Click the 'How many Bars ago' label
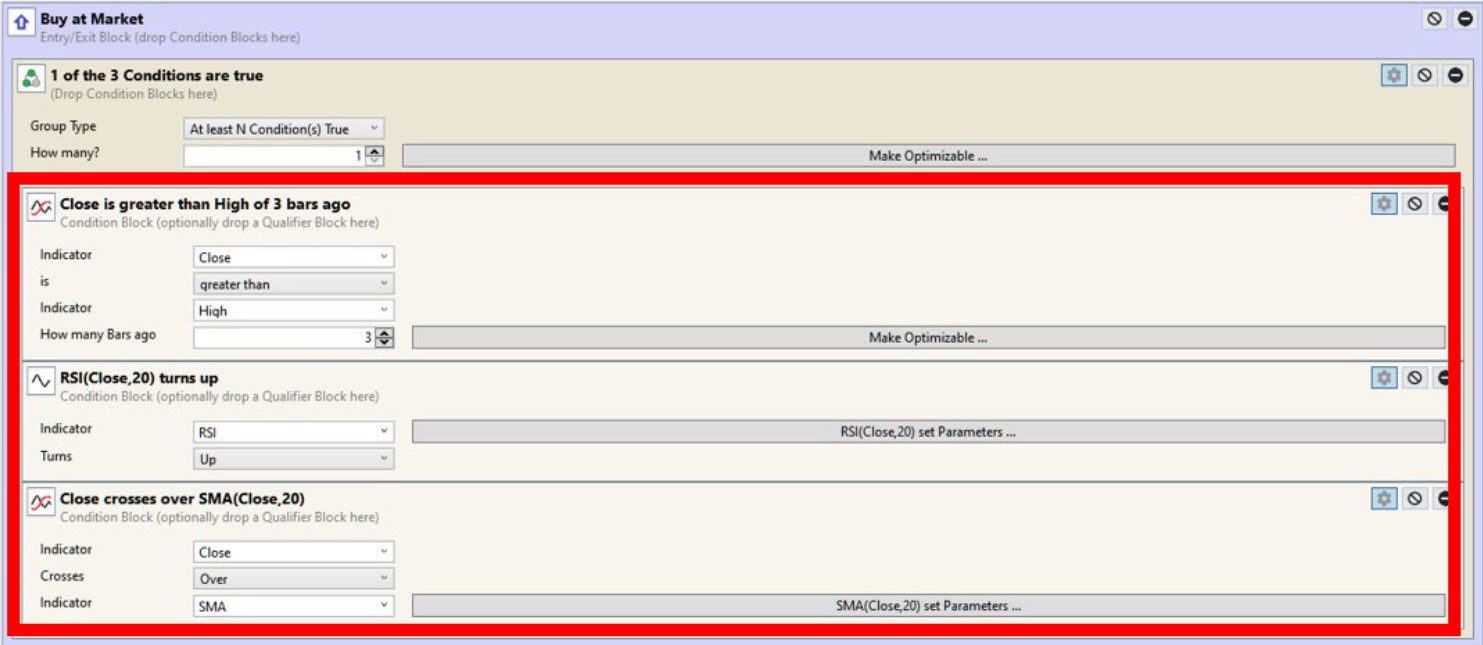The height and width of the screenshot is (645, 1483). coord(98,335)
